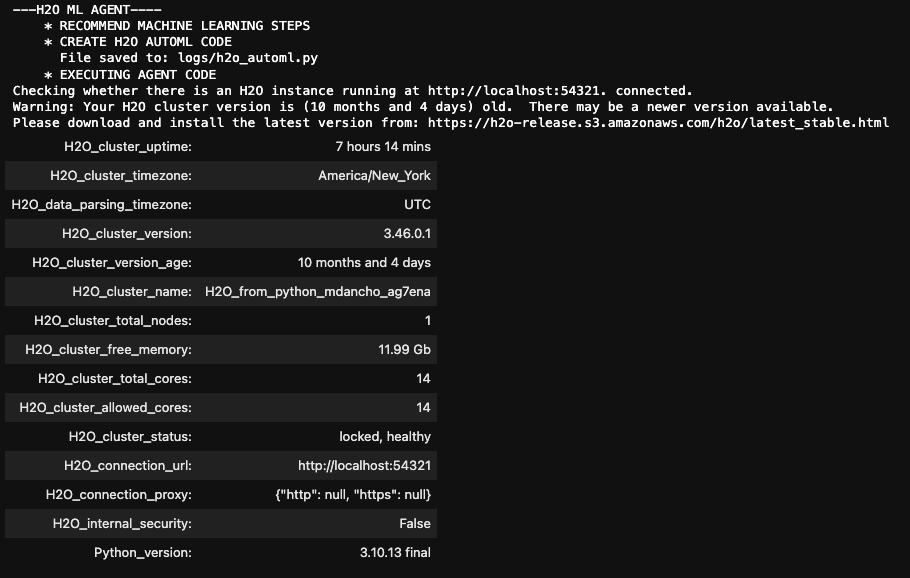This screenshot has height=578, width=910.
Task: Click the h2o latest_stable.html download URL
Action: (x=658, y=123)
